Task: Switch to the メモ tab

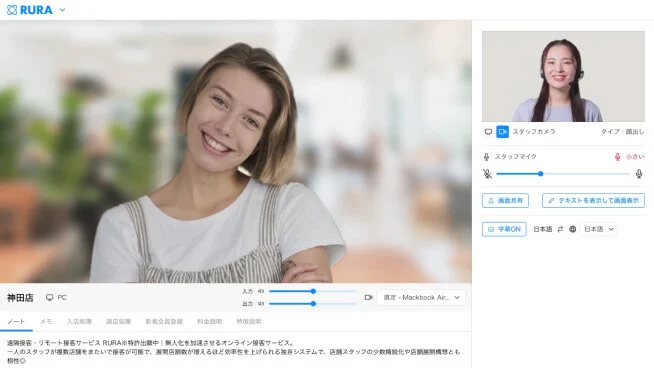Action: (46, 322)
